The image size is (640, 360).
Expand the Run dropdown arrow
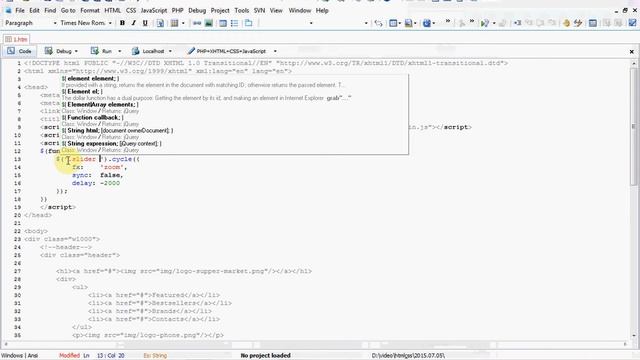tap(120, 51)
